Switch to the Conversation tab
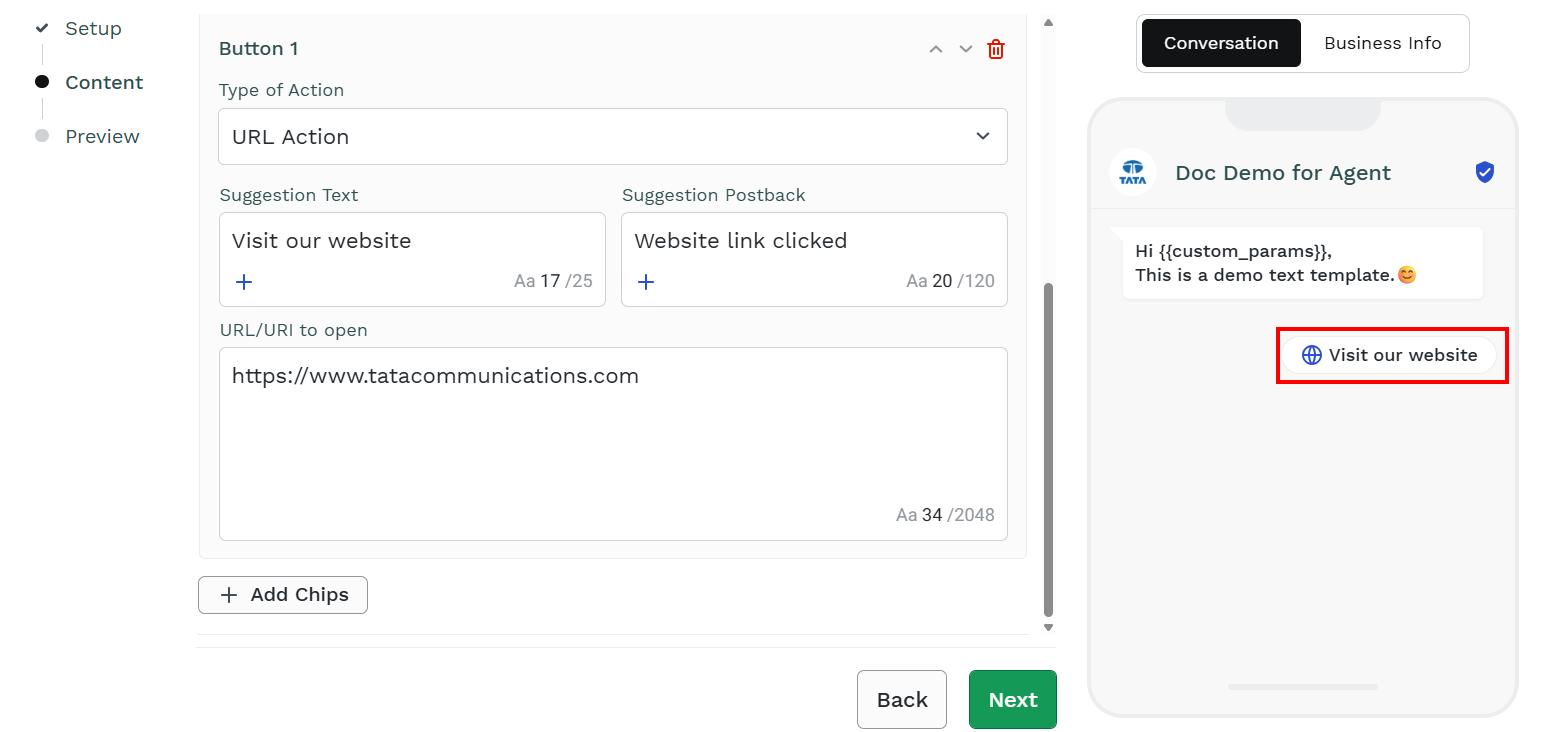 tap(1221, 43)
